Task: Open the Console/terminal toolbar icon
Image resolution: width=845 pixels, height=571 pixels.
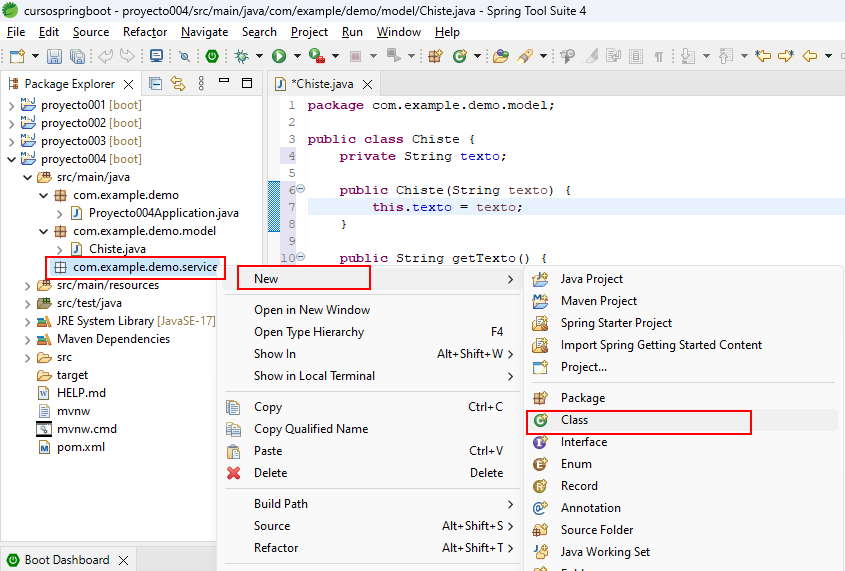Action: tap(156, 56)
